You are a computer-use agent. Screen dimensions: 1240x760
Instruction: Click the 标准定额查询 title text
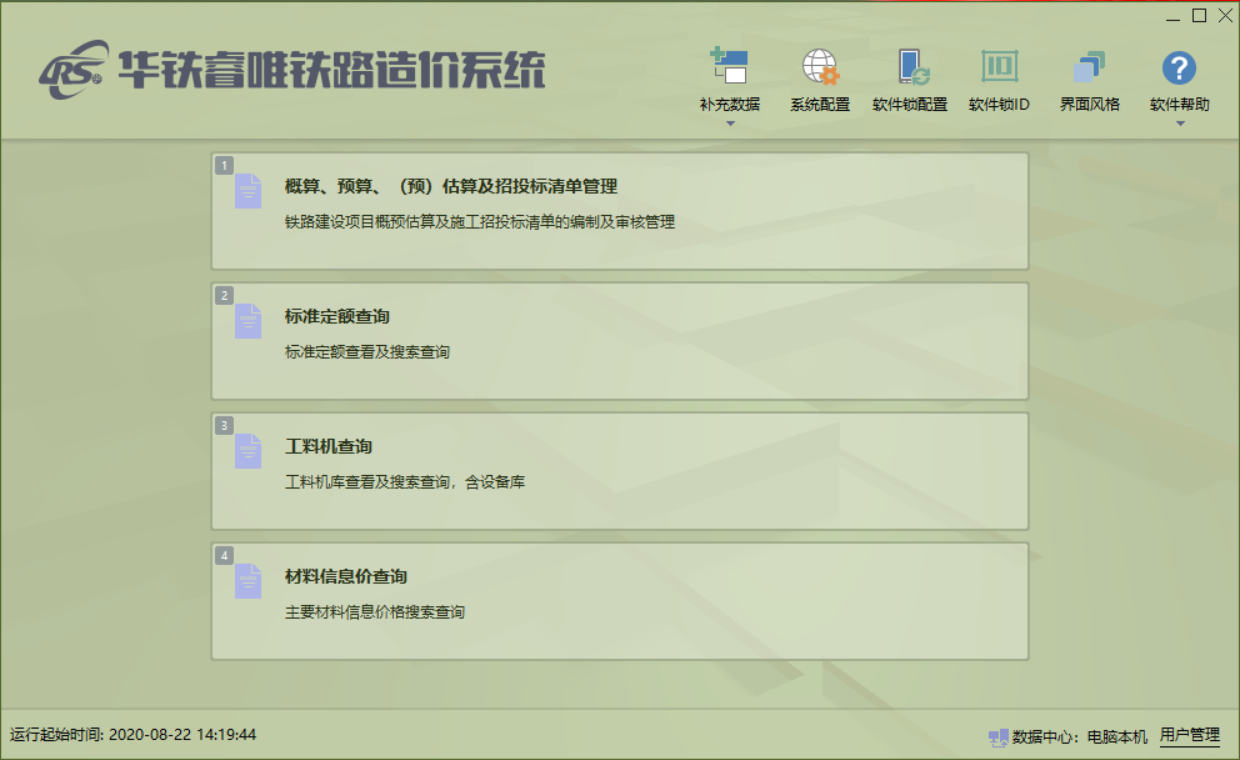[x=337, y=317]
